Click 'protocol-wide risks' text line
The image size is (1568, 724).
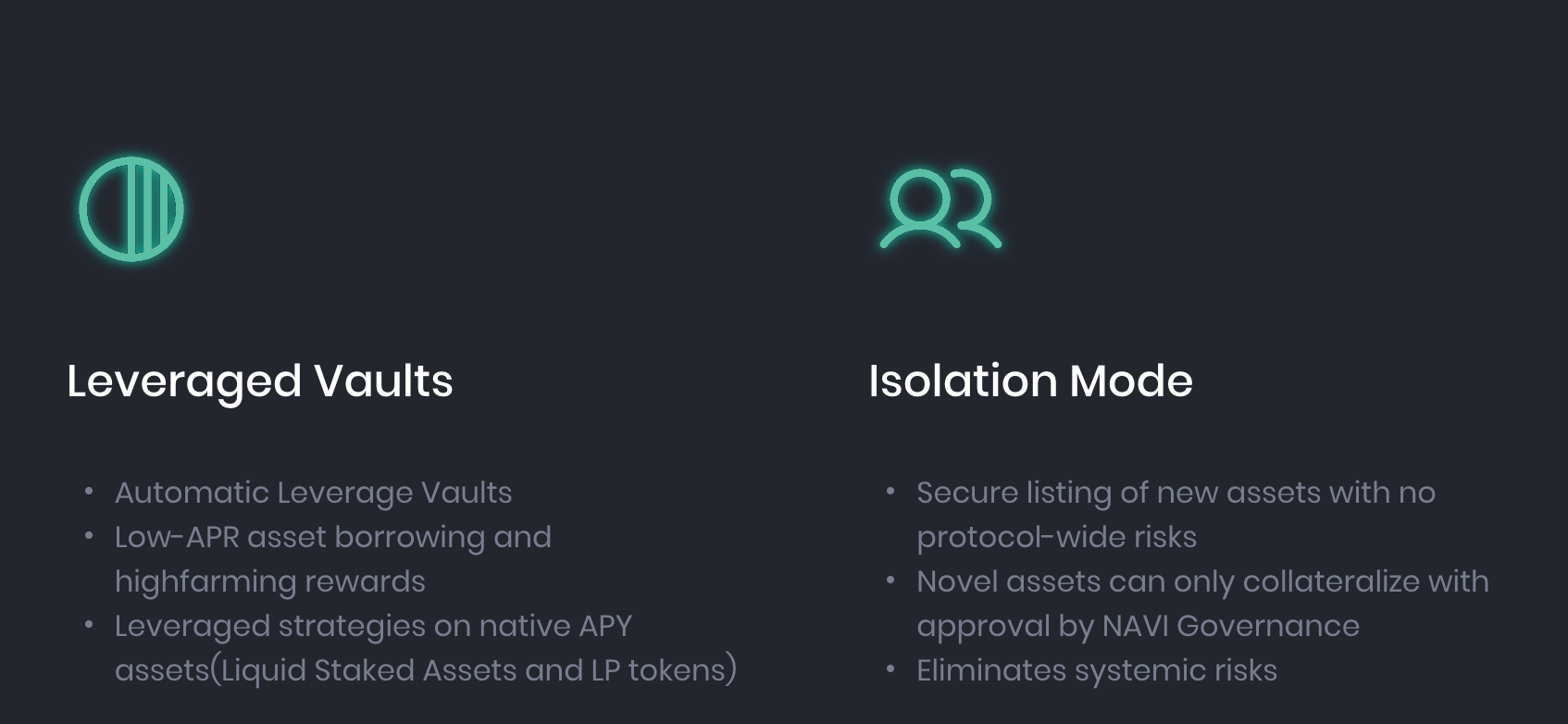[x=1056, y=538]
